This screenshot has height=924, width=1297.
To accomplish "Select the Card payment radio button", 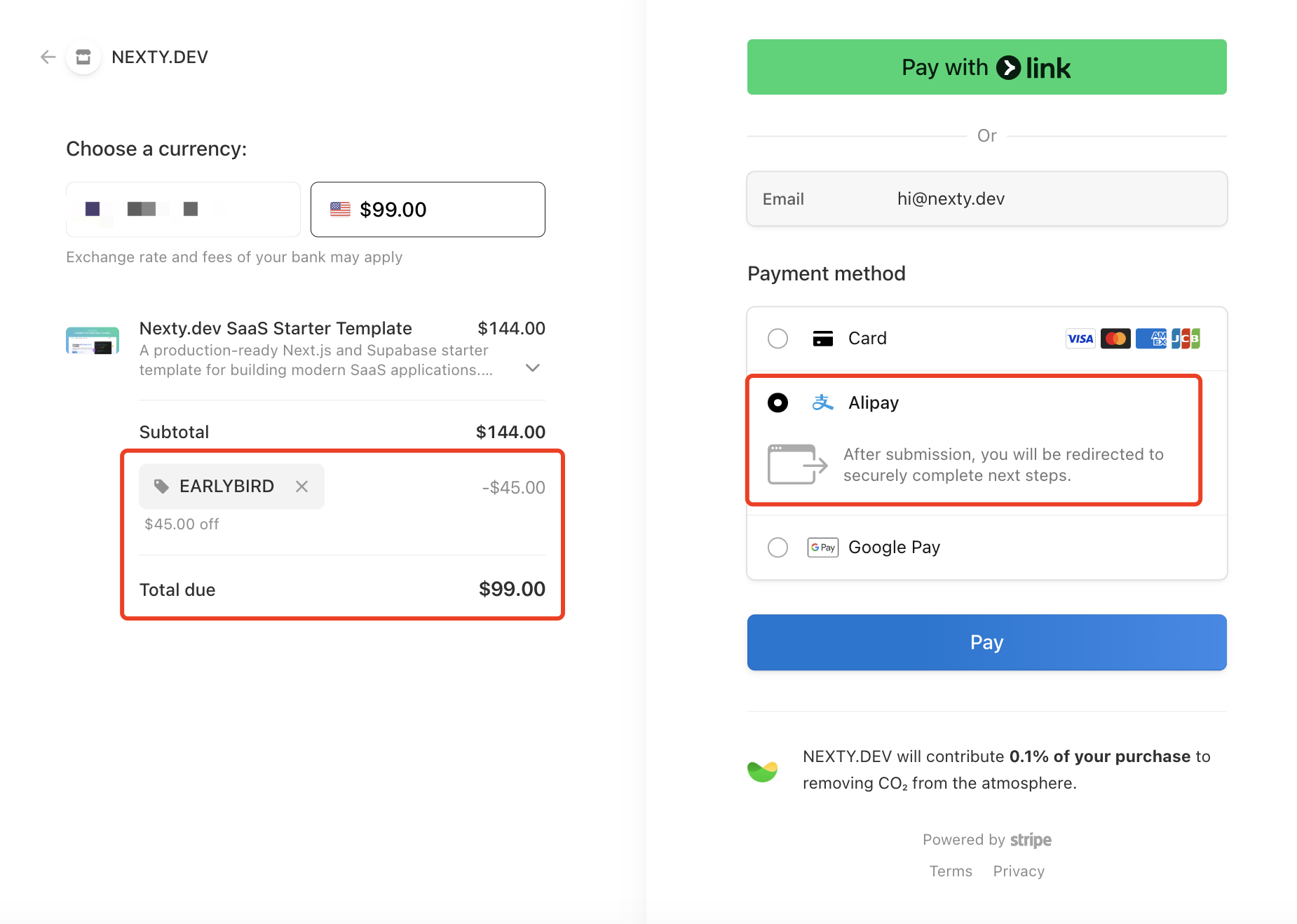I will 777,339.
